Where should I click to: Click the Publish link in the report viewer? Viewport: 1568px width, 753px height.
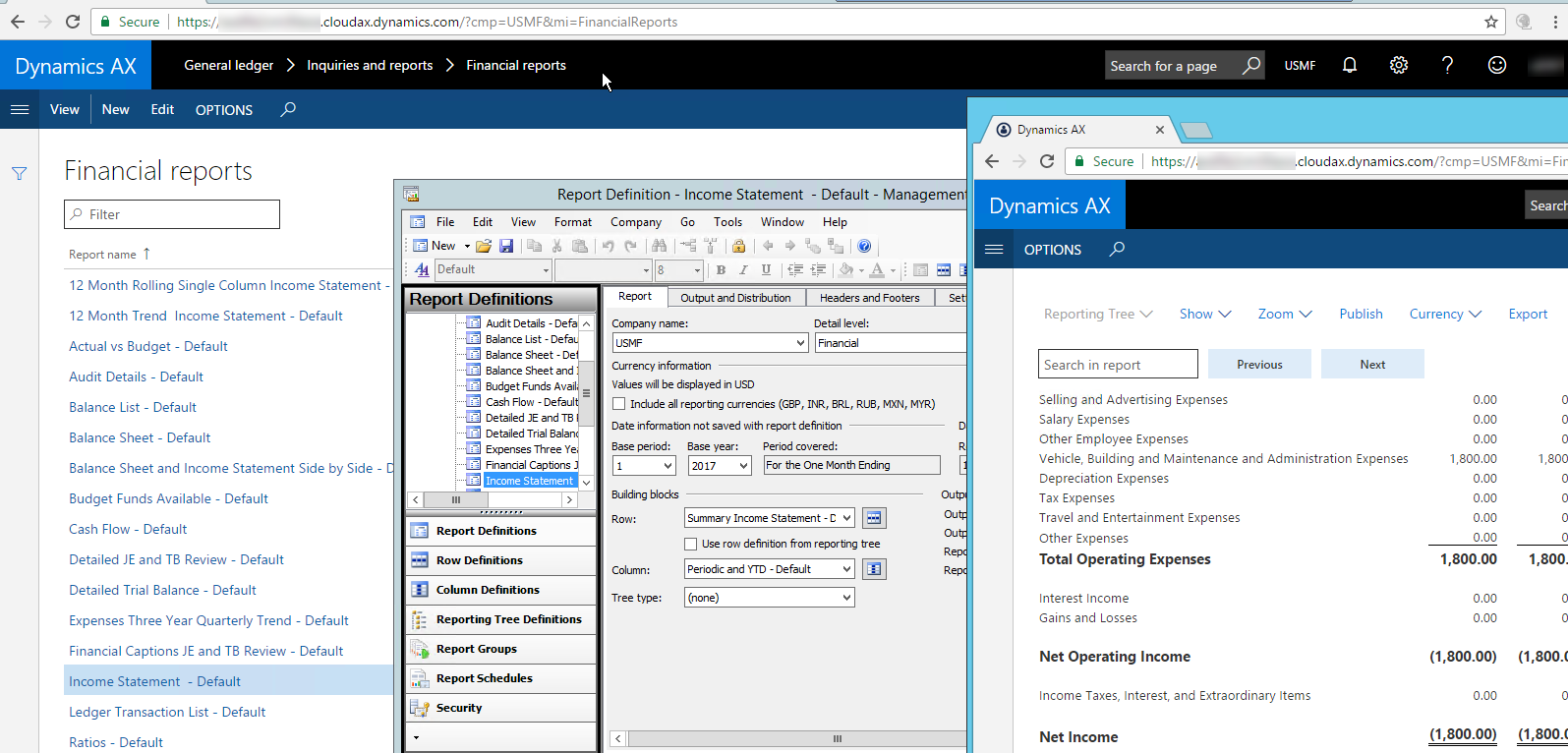tap(1361, 314)
